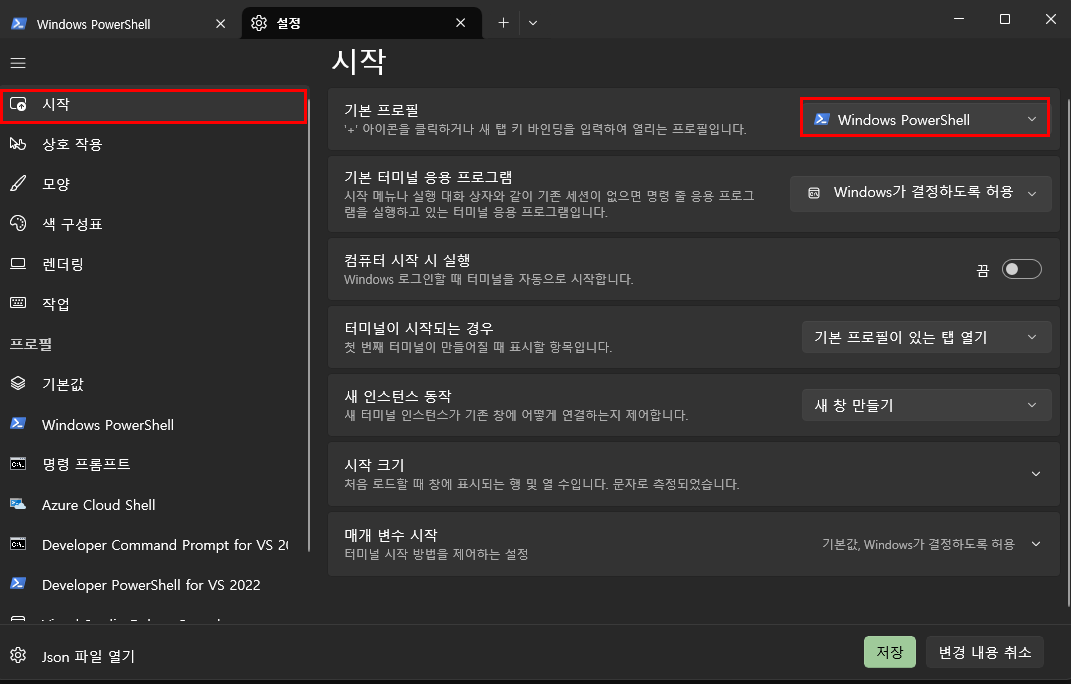Switch to the 설정 tab

362,23
